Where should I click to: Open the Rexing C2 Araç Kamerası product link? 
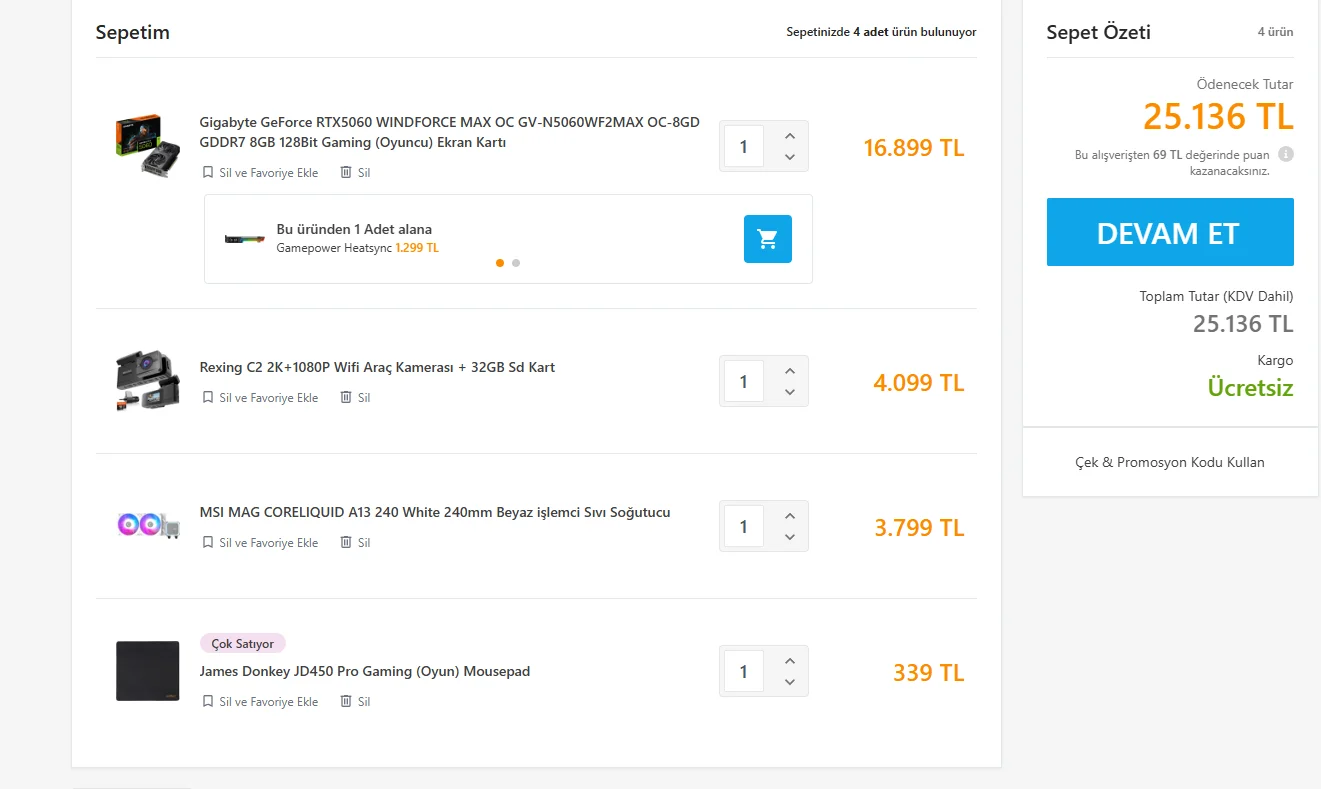coord(377,367)
